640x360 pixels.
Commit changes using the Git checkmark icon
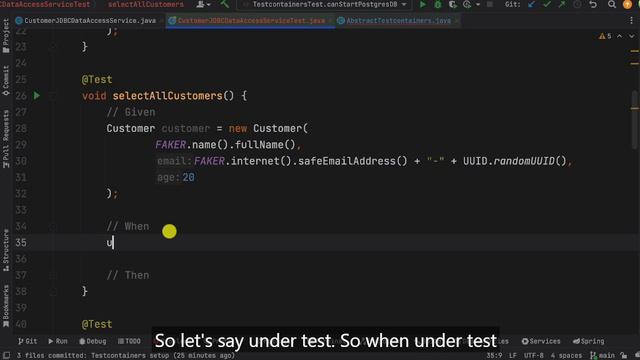tap(547, 4)
